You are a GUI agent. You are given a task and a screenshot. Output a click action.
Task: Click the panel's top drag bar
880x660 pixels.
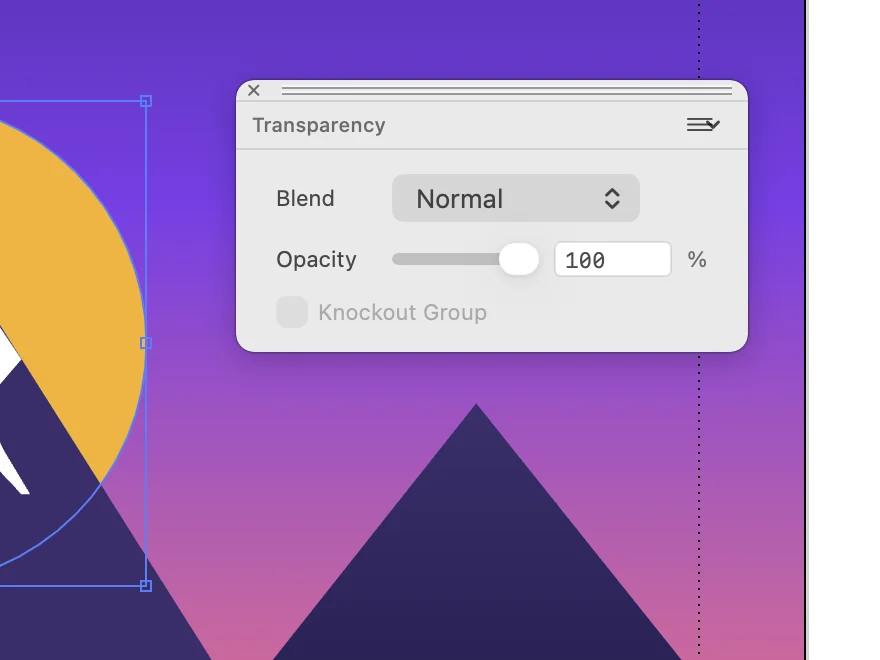507,90
